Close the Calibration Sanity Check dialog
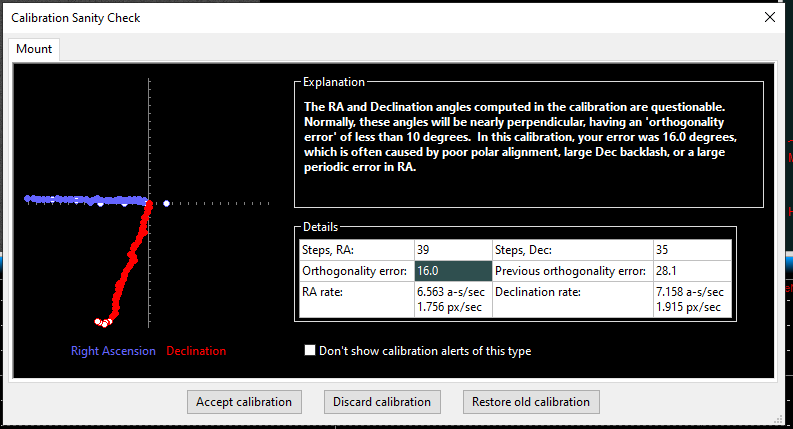Viewport: 793px width, 429px height. click(x=769, y=17)
